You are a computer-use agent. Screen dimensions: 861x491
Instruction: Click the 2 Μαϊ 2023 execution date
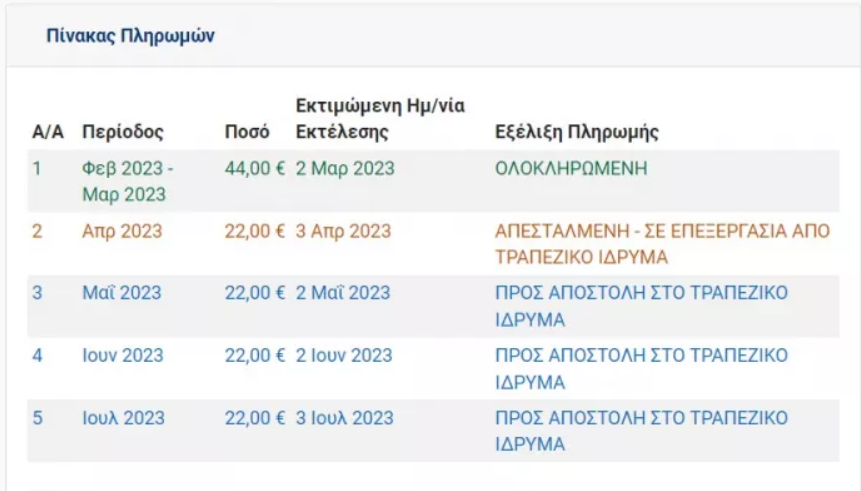[343, 293]
